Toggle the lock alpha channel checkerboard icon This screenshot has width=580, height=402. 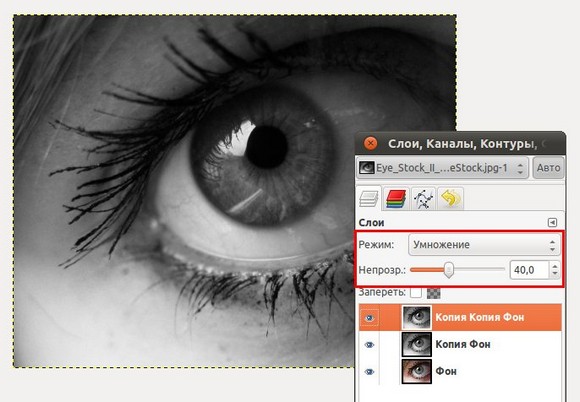click(x=434, y=293)
